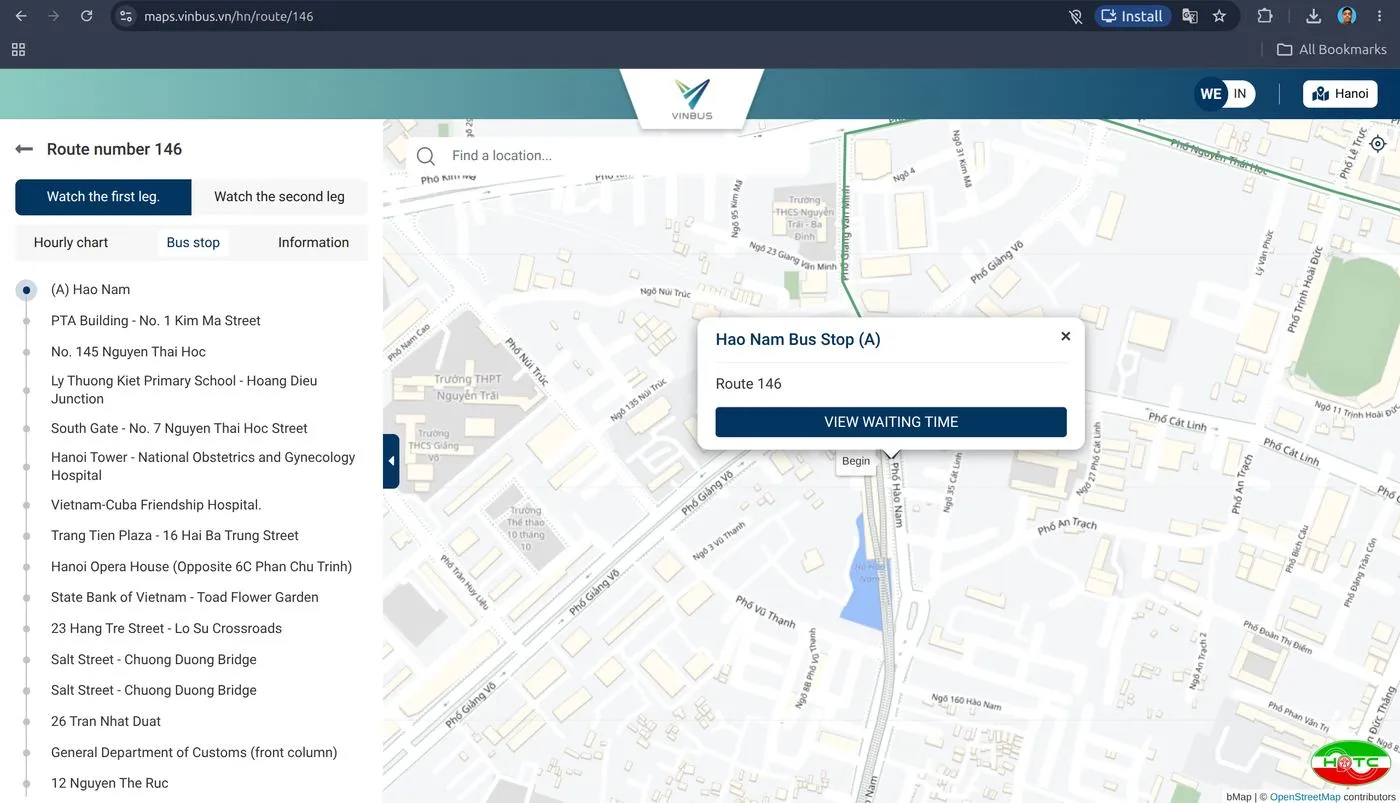Viewport: 1400px width, 803px height.
Task: Click VIEW WAITING TIME button
Action: 891,422
